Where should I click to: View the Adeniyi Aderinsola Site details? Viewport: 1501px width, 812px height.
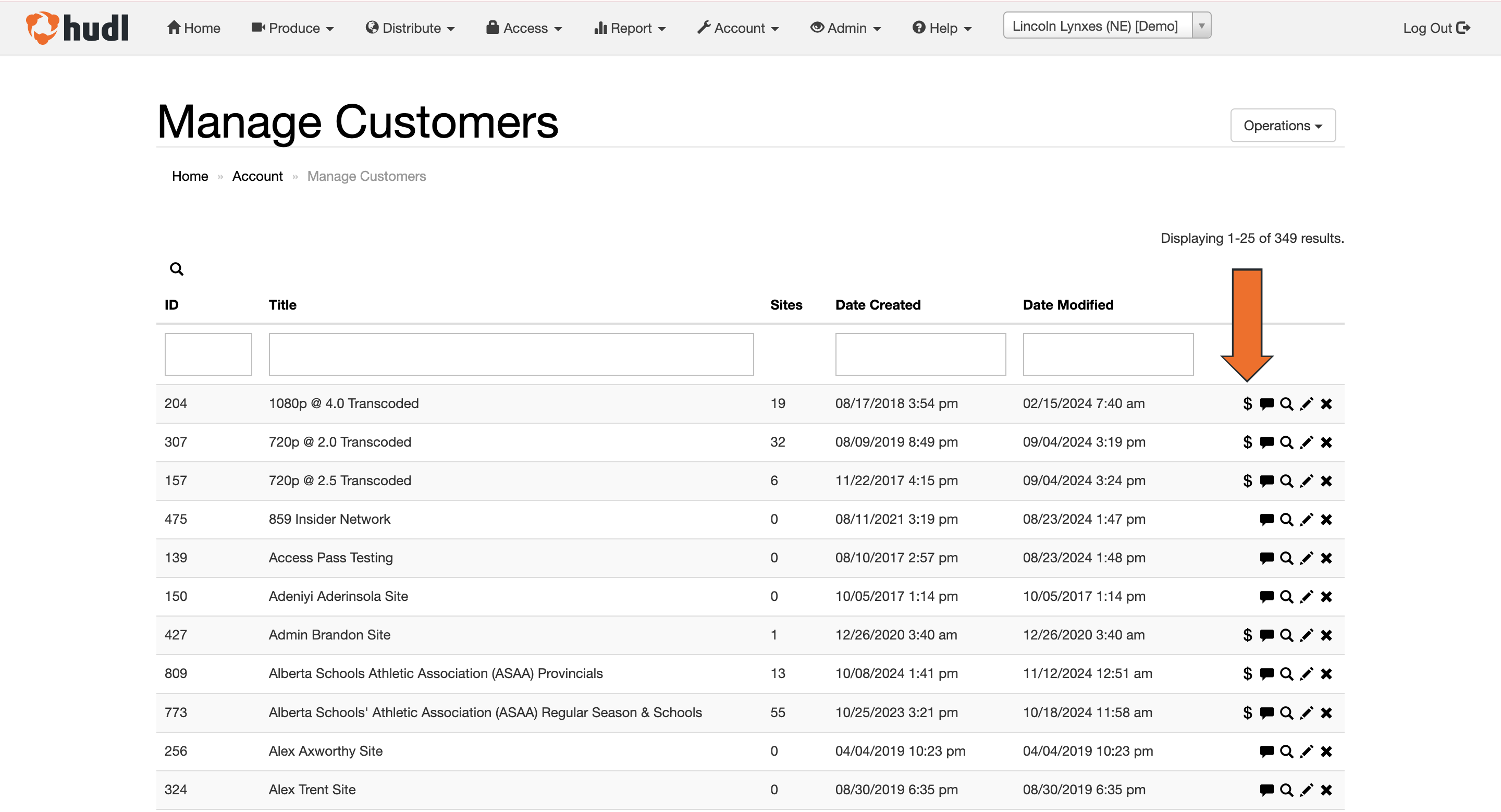[x=1287, y=596]
